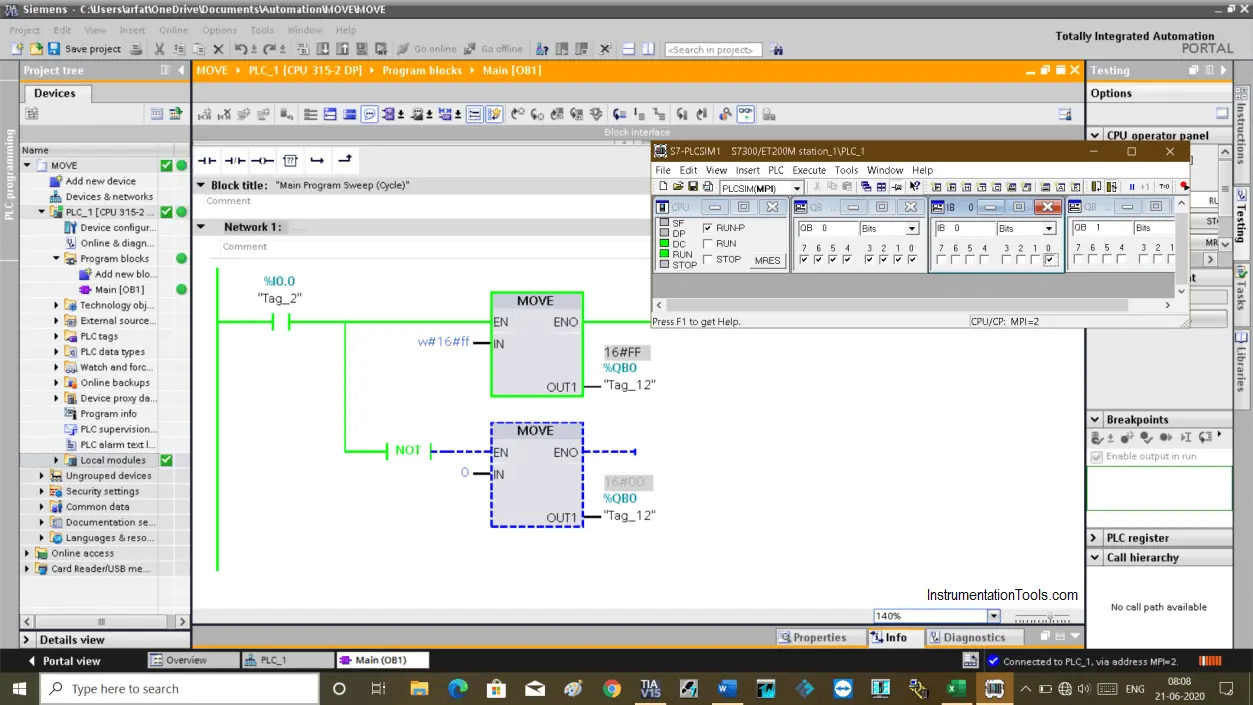This screenshot has height=705, width=1253.
Task: Click the close branch tool
Action: (345, 160)
